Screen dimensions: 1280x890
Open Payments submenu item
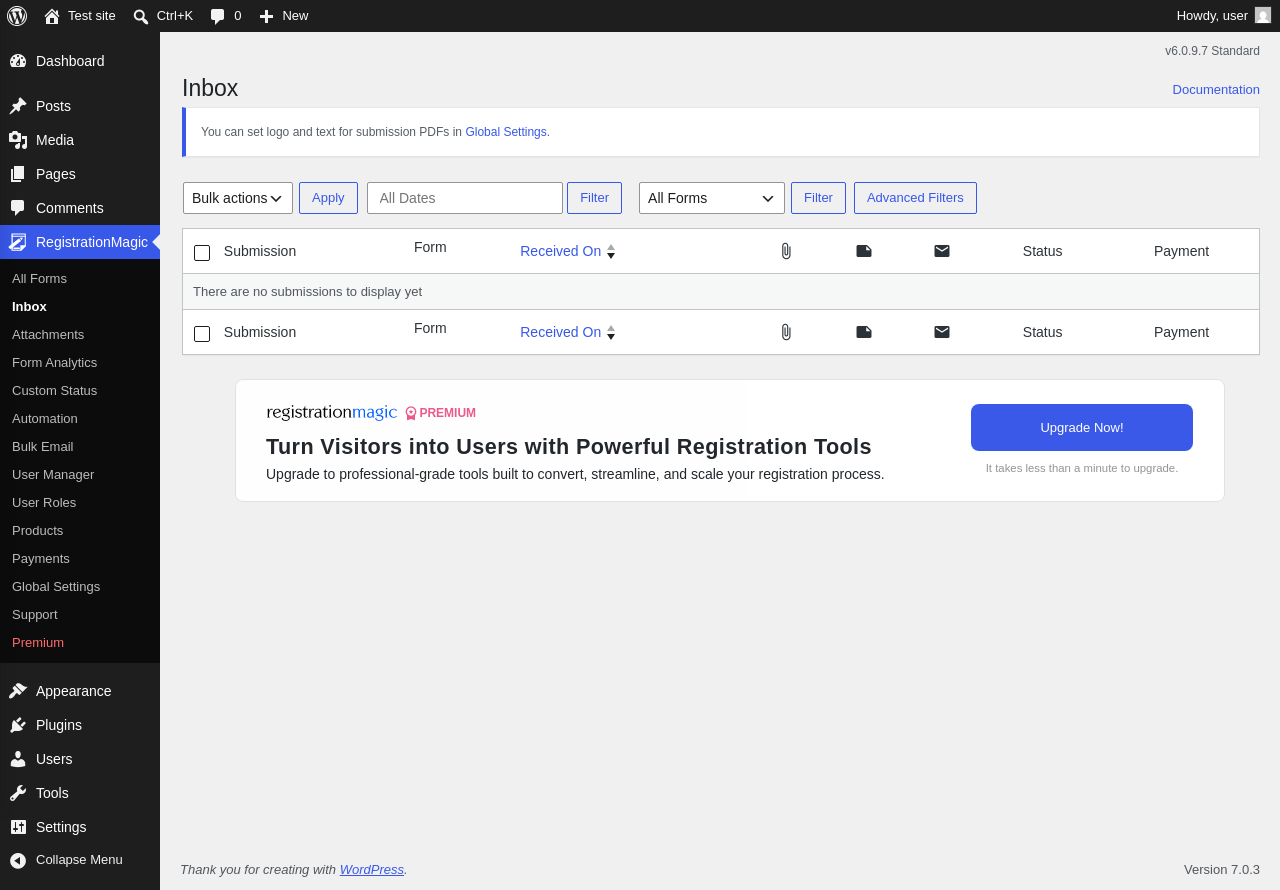[x=80, y=559]
